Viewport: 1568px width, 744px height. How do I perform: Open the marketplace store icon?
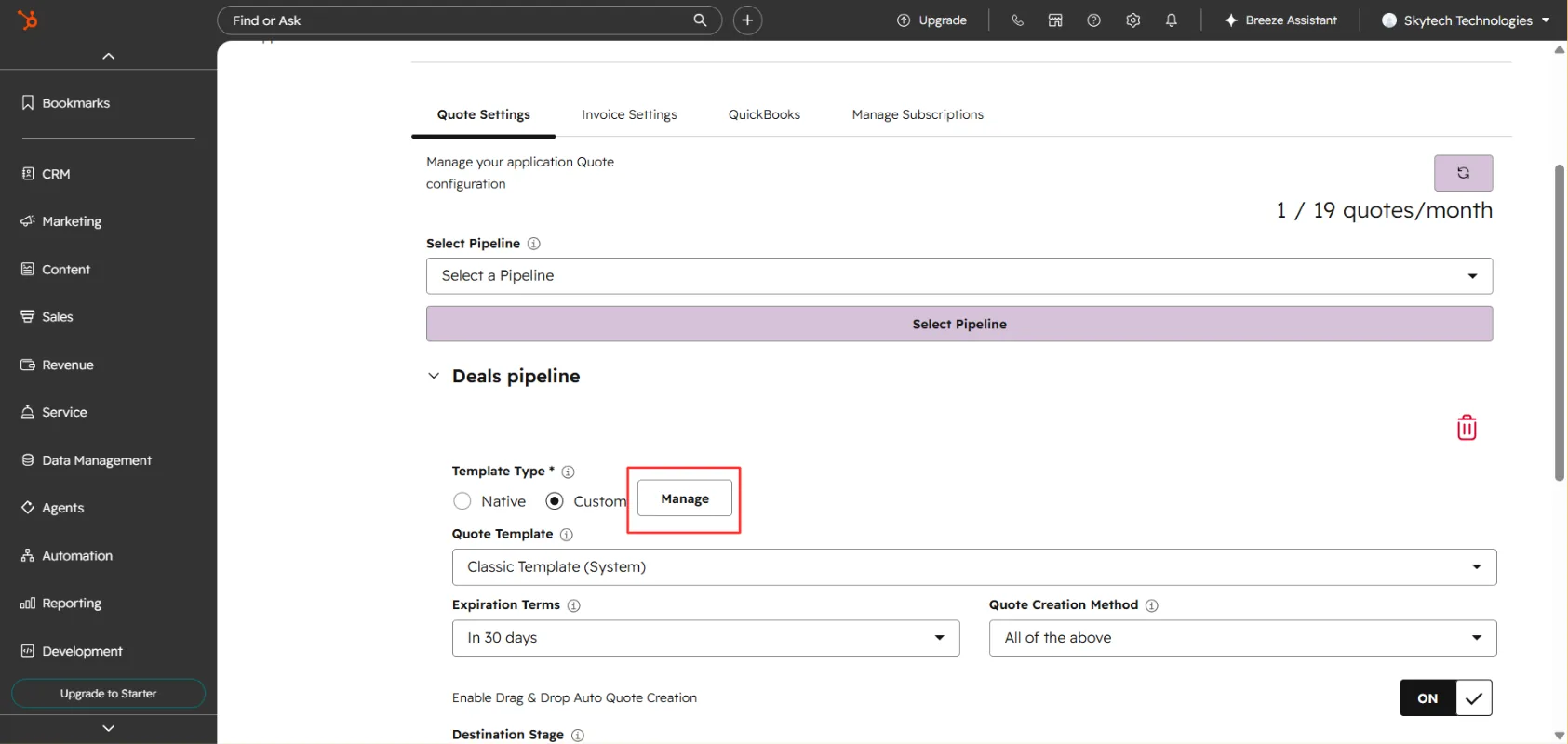tap(1055, 20)
